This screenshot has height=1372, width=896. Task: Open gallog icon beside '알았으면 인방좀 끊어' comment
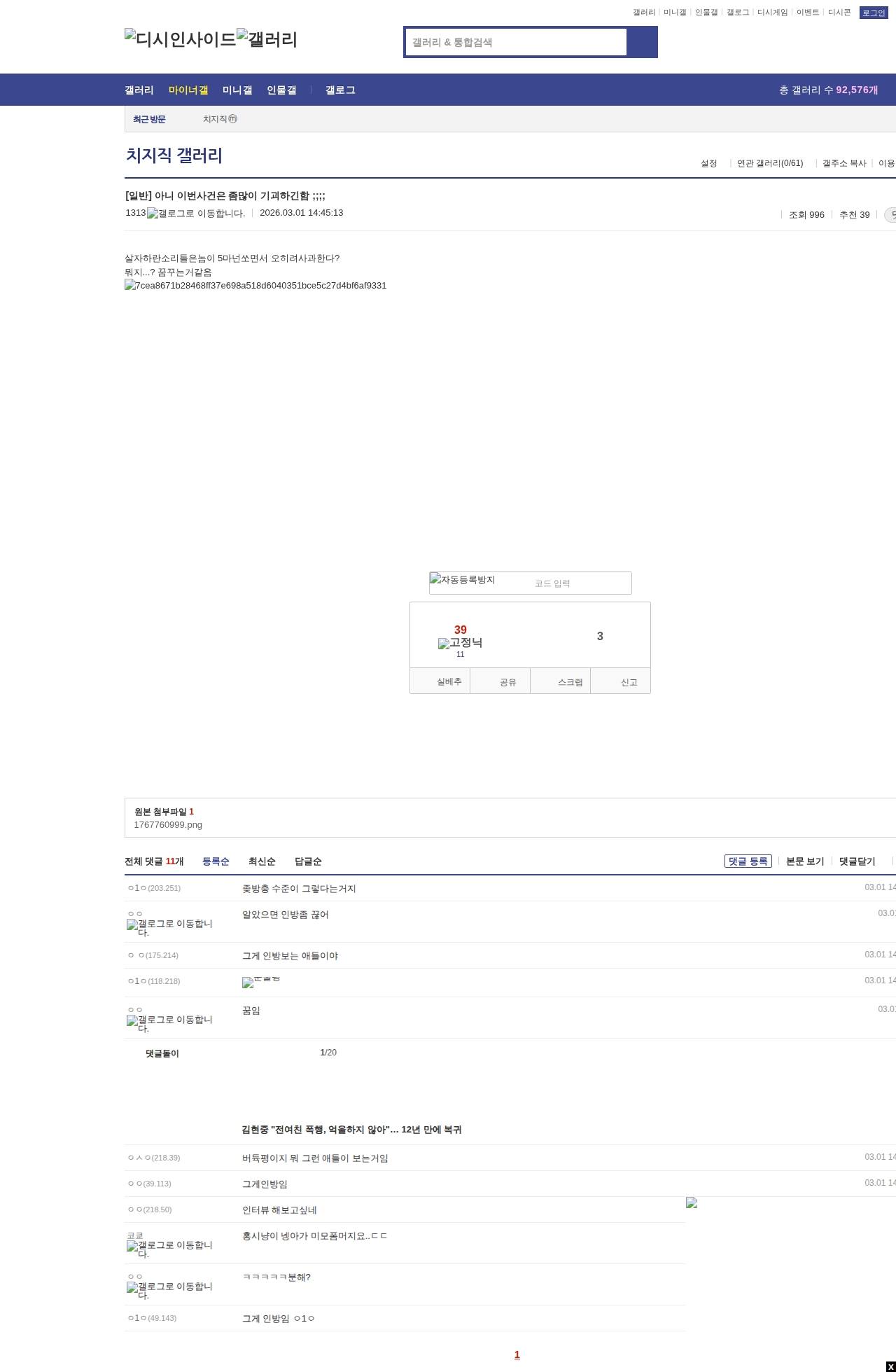click(169, 928)
